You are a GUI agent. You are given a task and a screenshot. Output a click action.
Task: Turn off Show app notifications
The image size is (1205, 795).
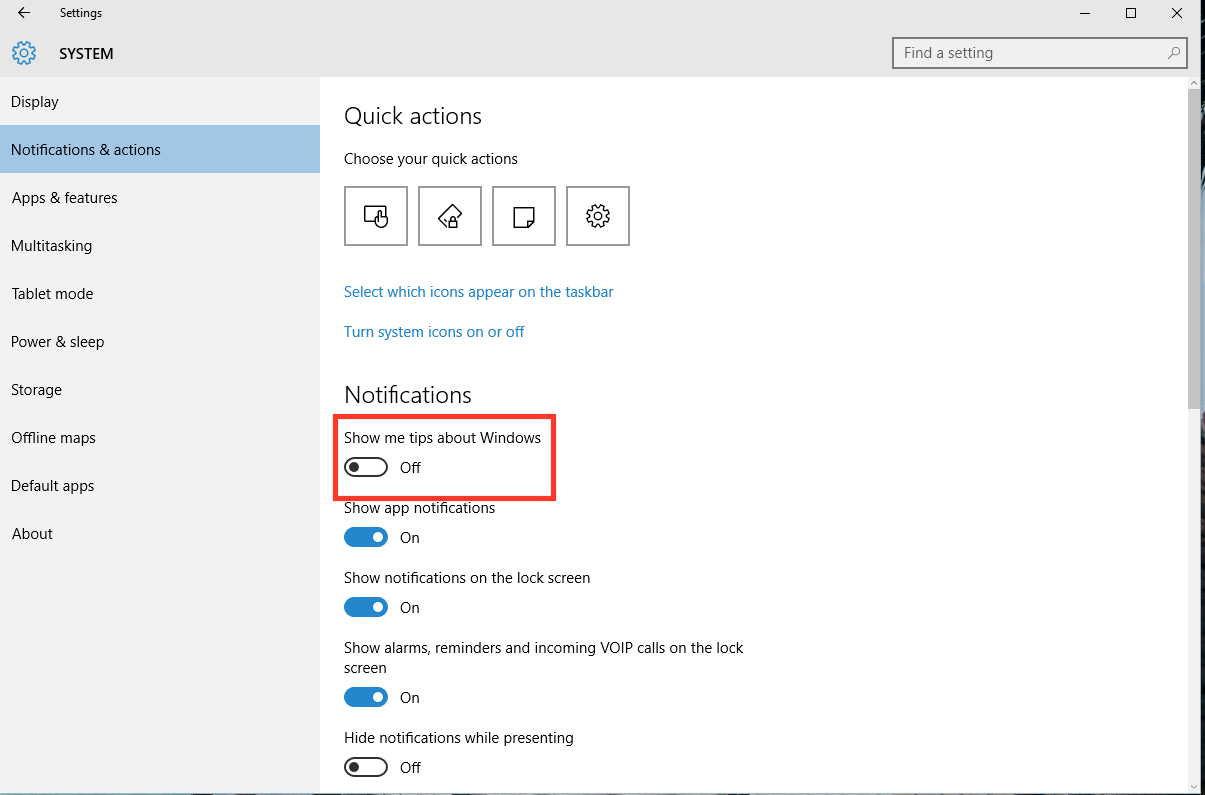365,537
